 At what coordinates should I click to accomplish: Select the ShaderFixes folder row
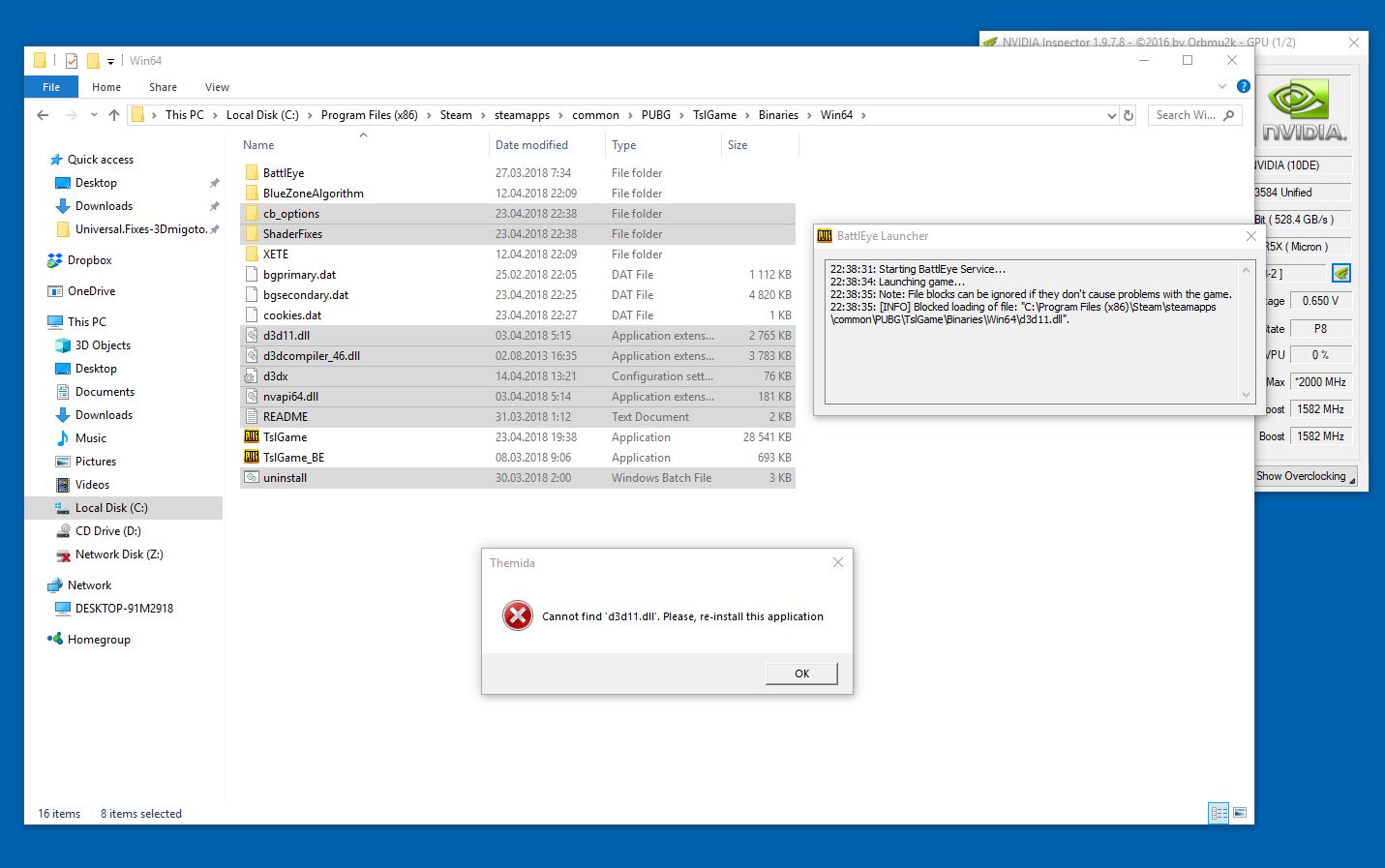click(x=518, y=234)
